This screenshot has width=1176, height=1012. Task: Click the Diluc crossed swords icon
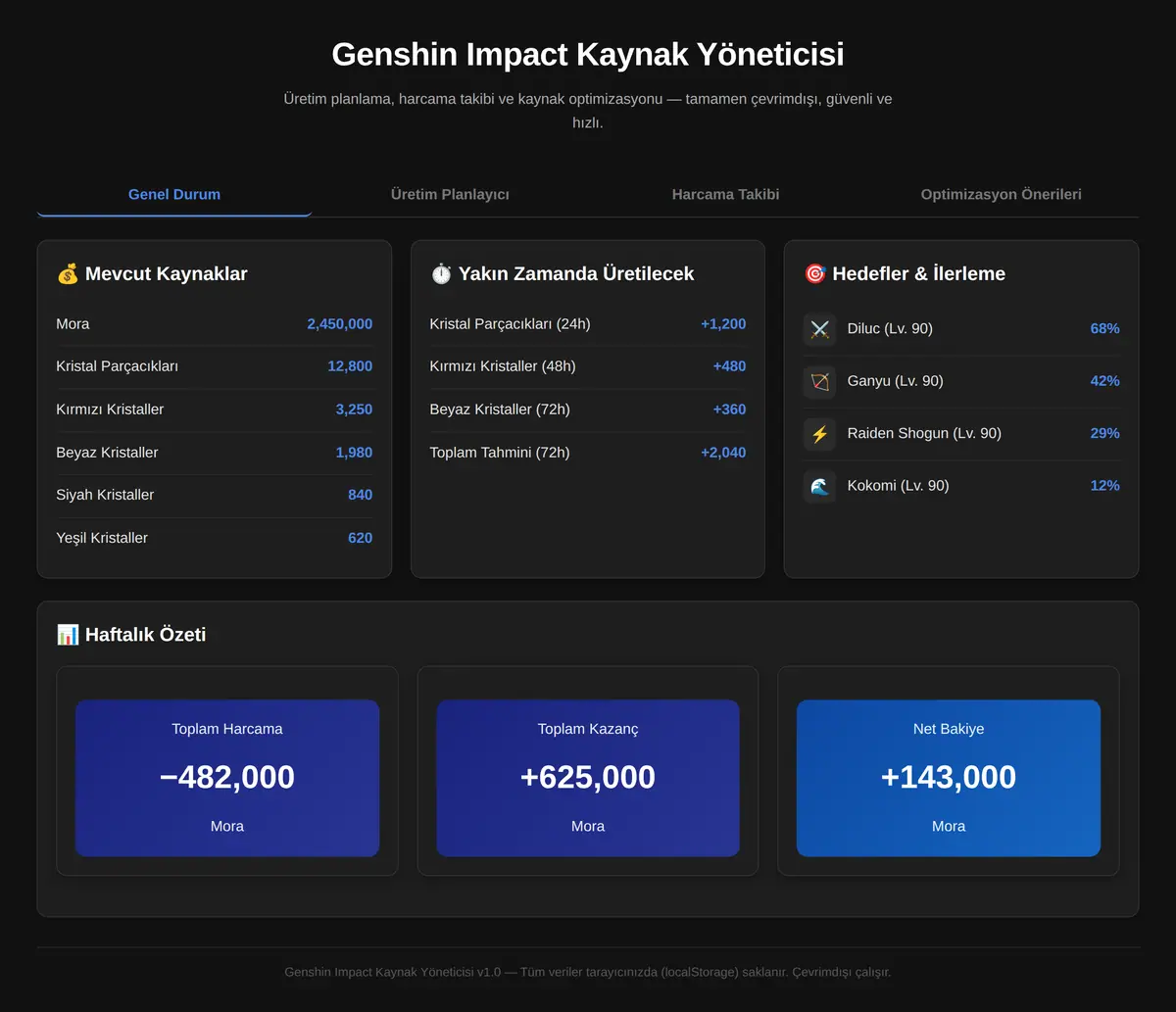(820, 329)
